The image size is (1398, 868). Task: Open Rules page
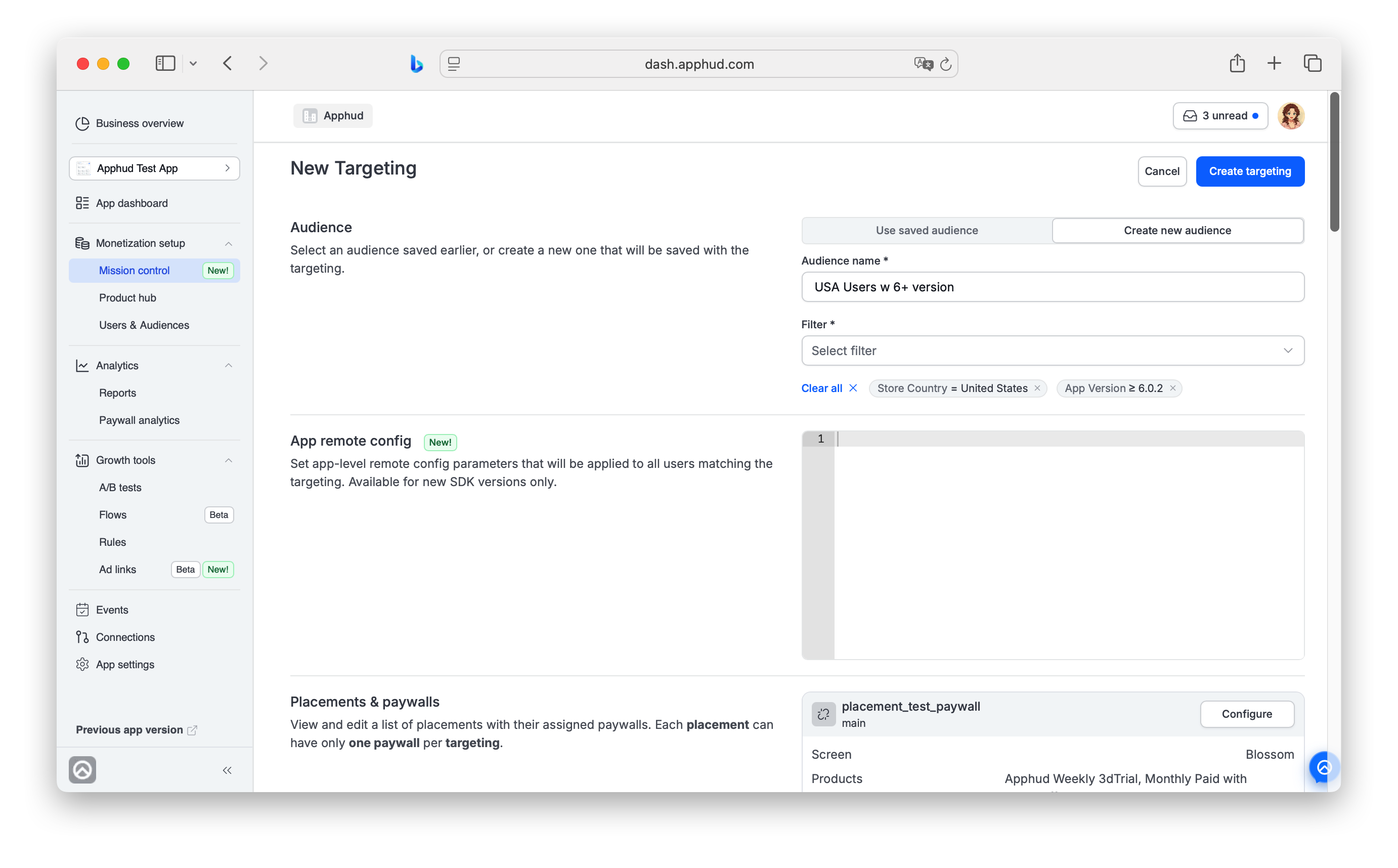(x=112, y=542)
